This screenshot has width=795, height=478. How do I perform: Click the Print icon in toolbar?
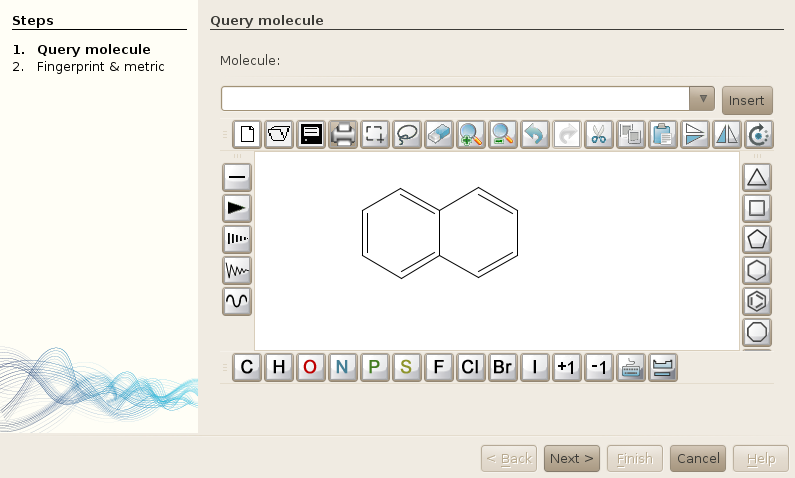(x=343, y=134)
